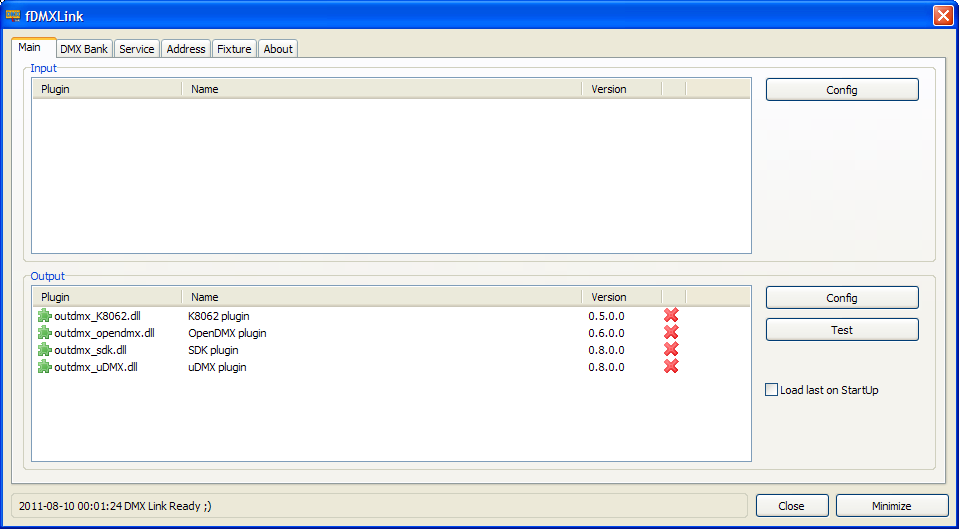This screenshot has height=529, width=959.
Task: Open the Service tab
Action: coord(136,49)
